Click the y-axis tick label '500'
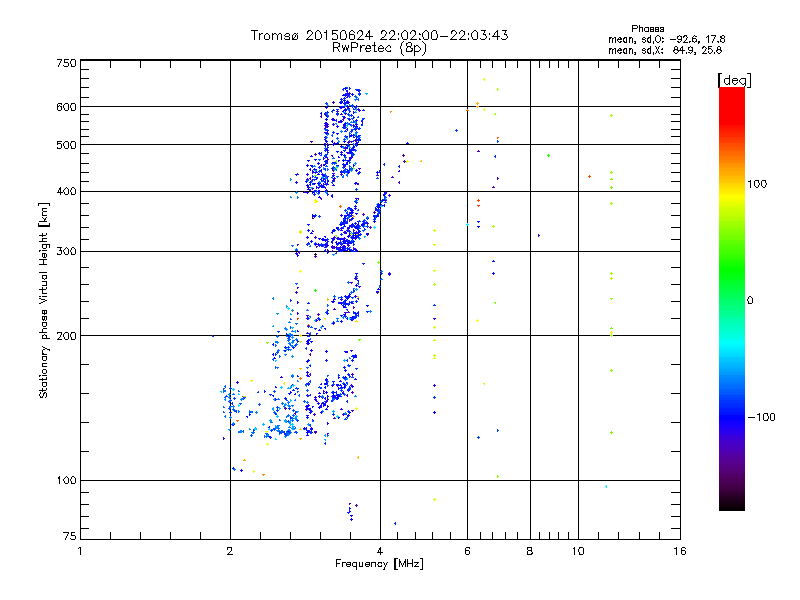 pyautogui.click(x=66, y=145)
